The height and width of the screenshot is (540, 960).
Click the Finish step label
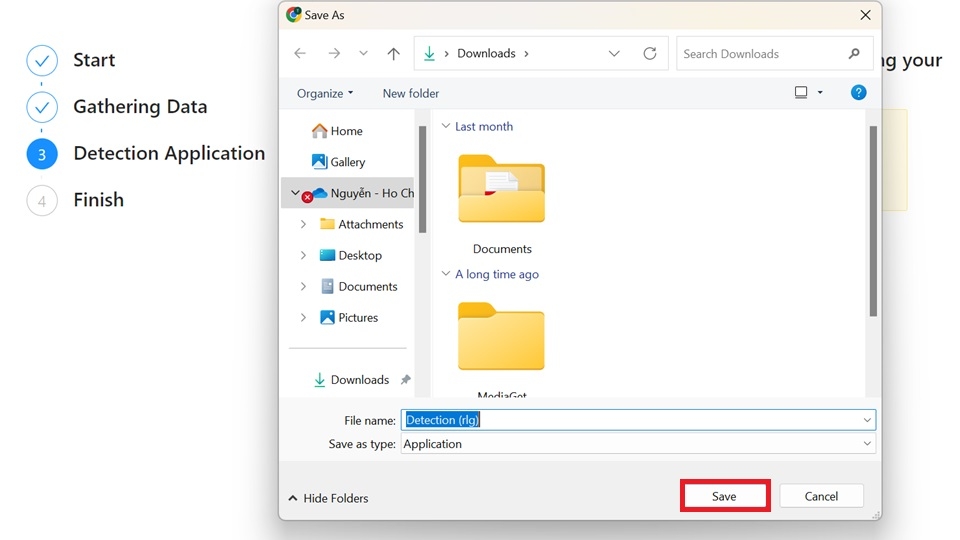coord(99,200)
